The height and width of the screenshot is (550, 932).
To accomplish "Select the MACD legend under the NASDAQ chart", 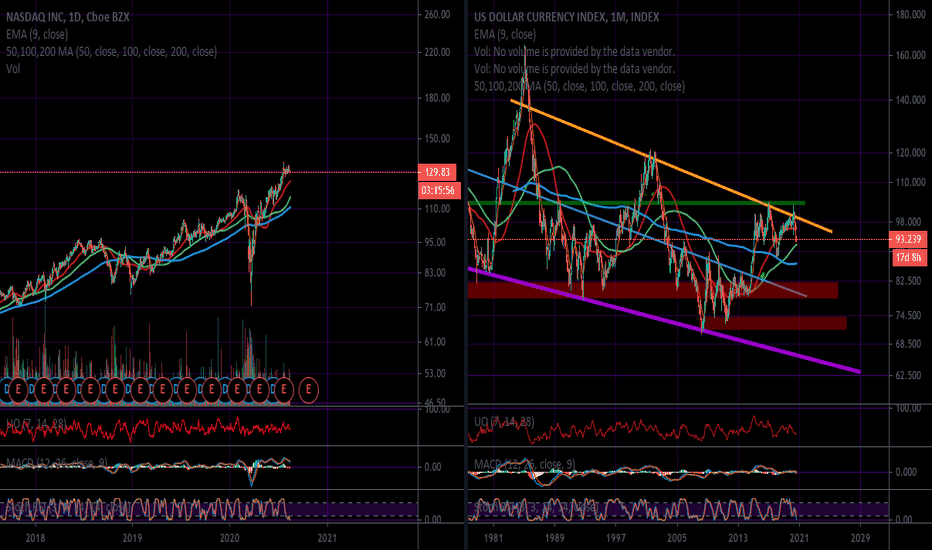I will point(56,463).
